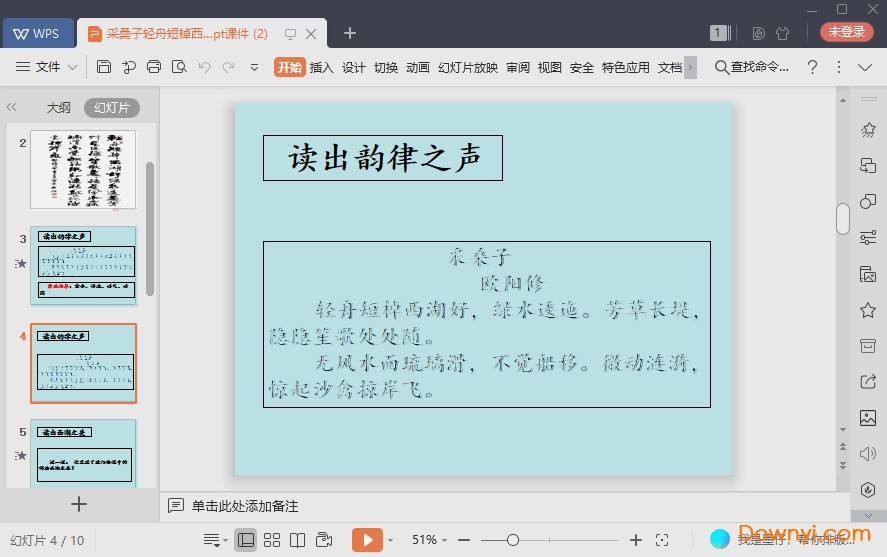887x557 pixels.
Task: Open the 文件 menu dropdown
Action: (46, 67)
